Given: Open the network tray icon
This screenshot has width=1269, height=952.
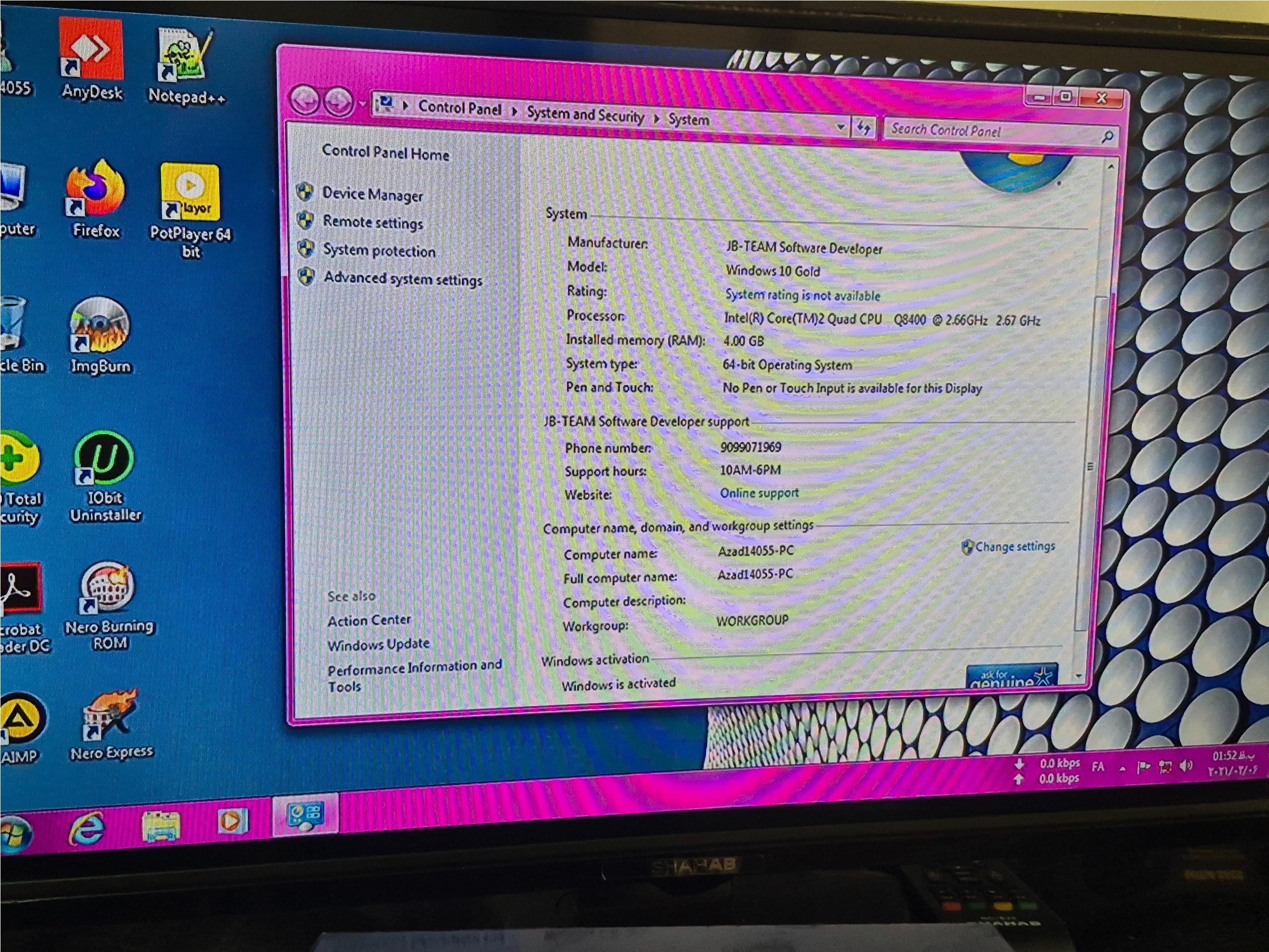Looking at the screenshot, I should 1164,767.
